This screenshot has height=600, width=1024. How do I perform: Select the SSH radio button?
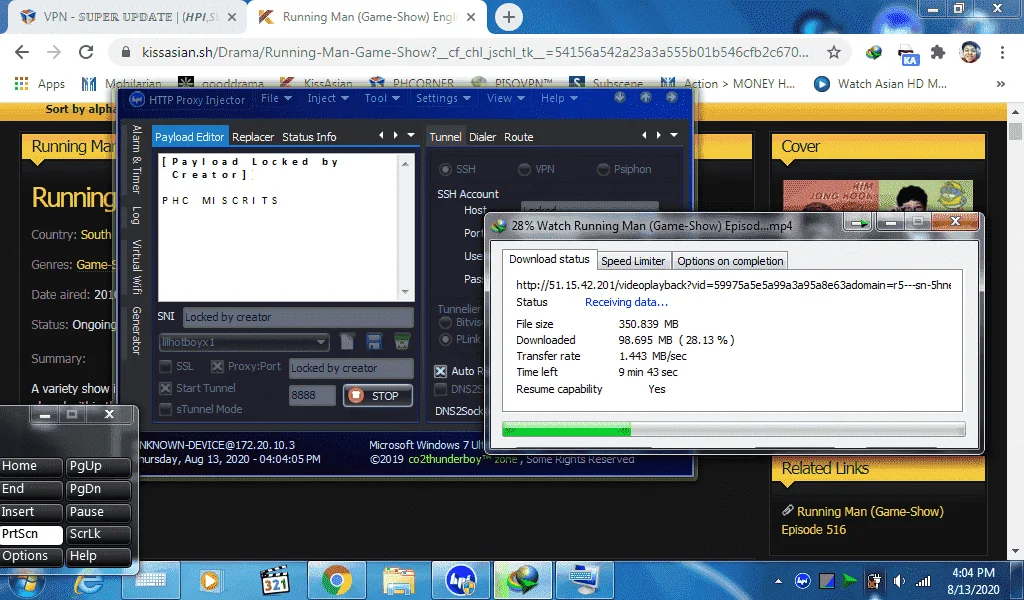point(445,169)
